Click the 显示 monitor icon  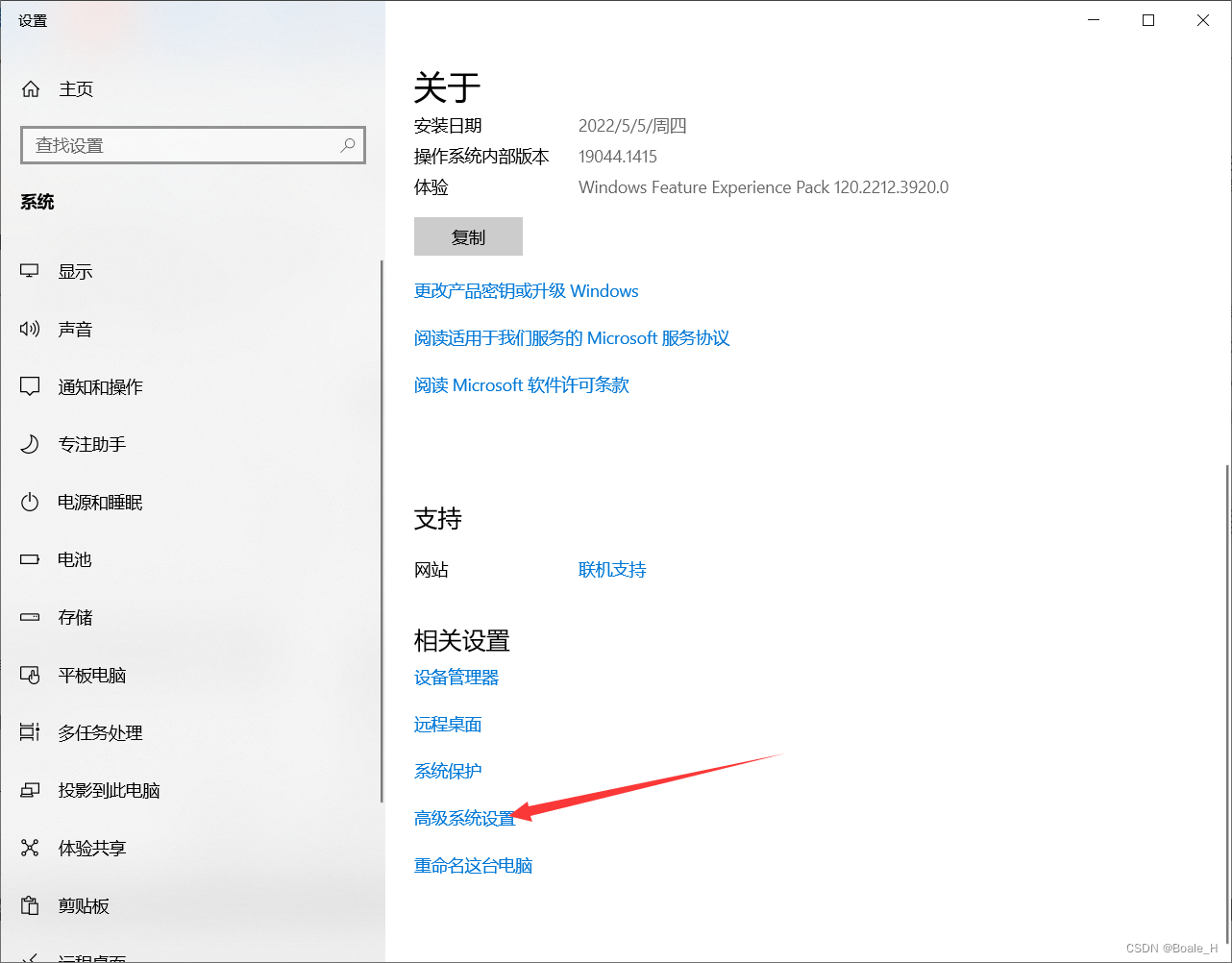(30, 271)
